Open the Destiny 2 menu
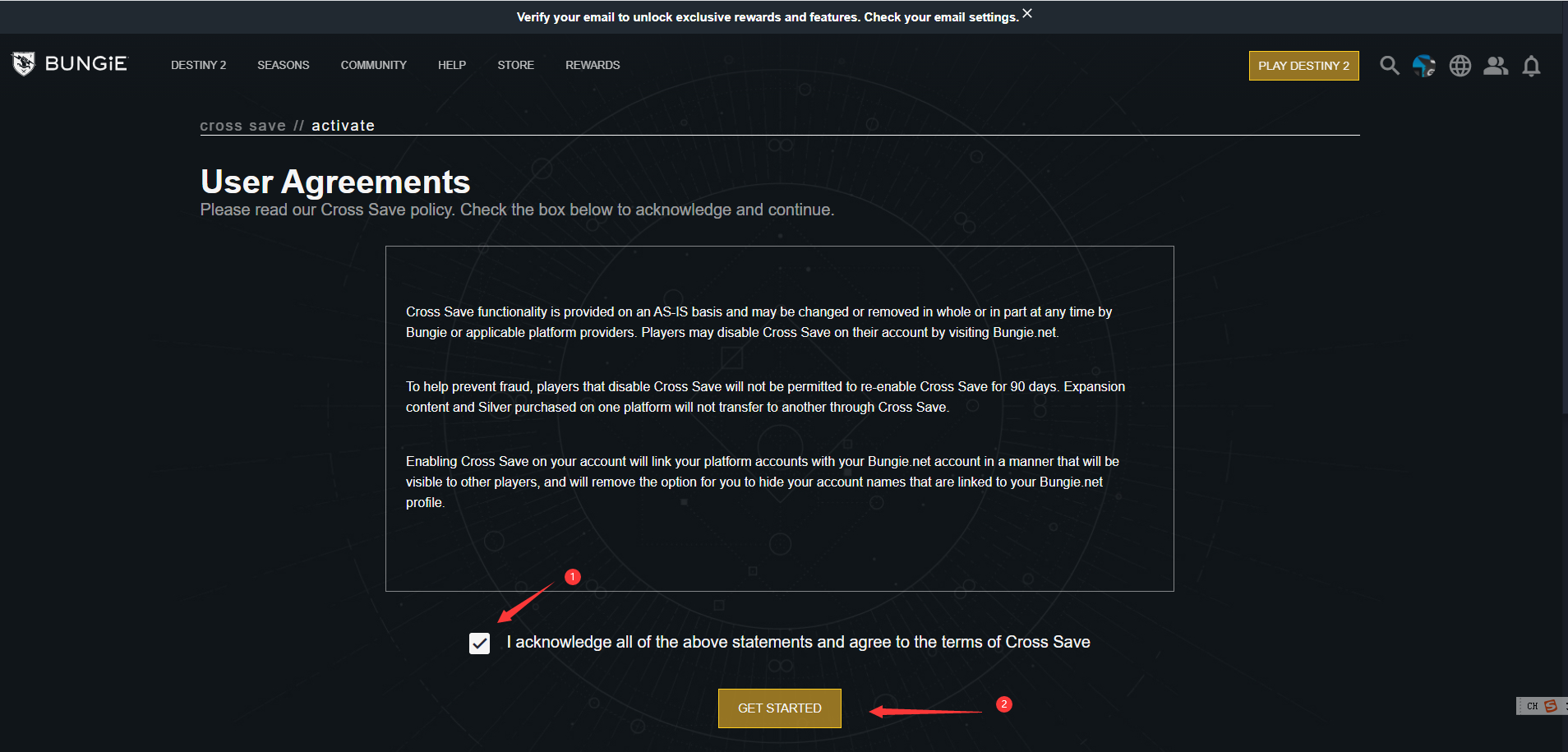 [198, 65]
